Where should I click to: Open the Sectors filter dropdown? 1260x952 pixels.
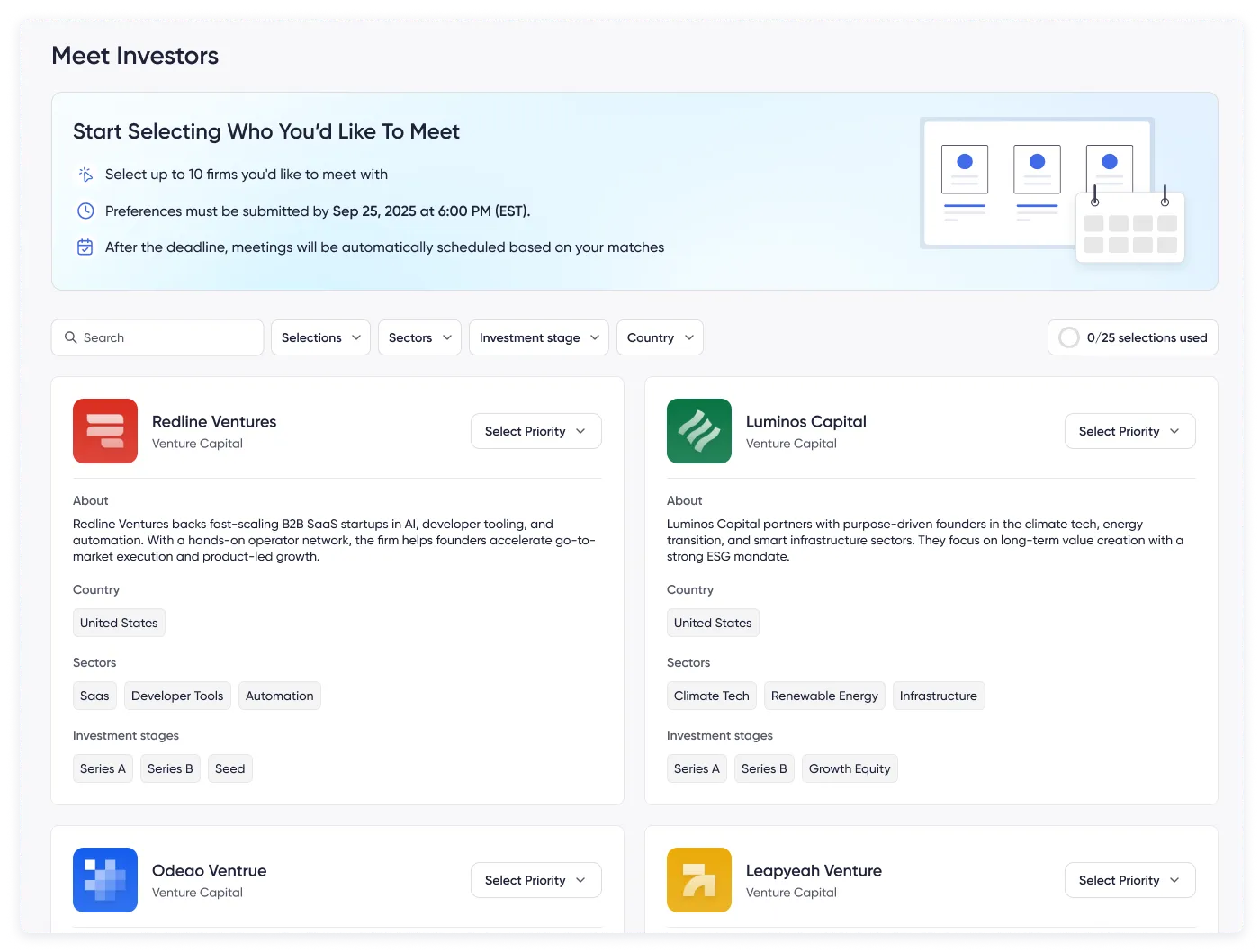(418, 337)
